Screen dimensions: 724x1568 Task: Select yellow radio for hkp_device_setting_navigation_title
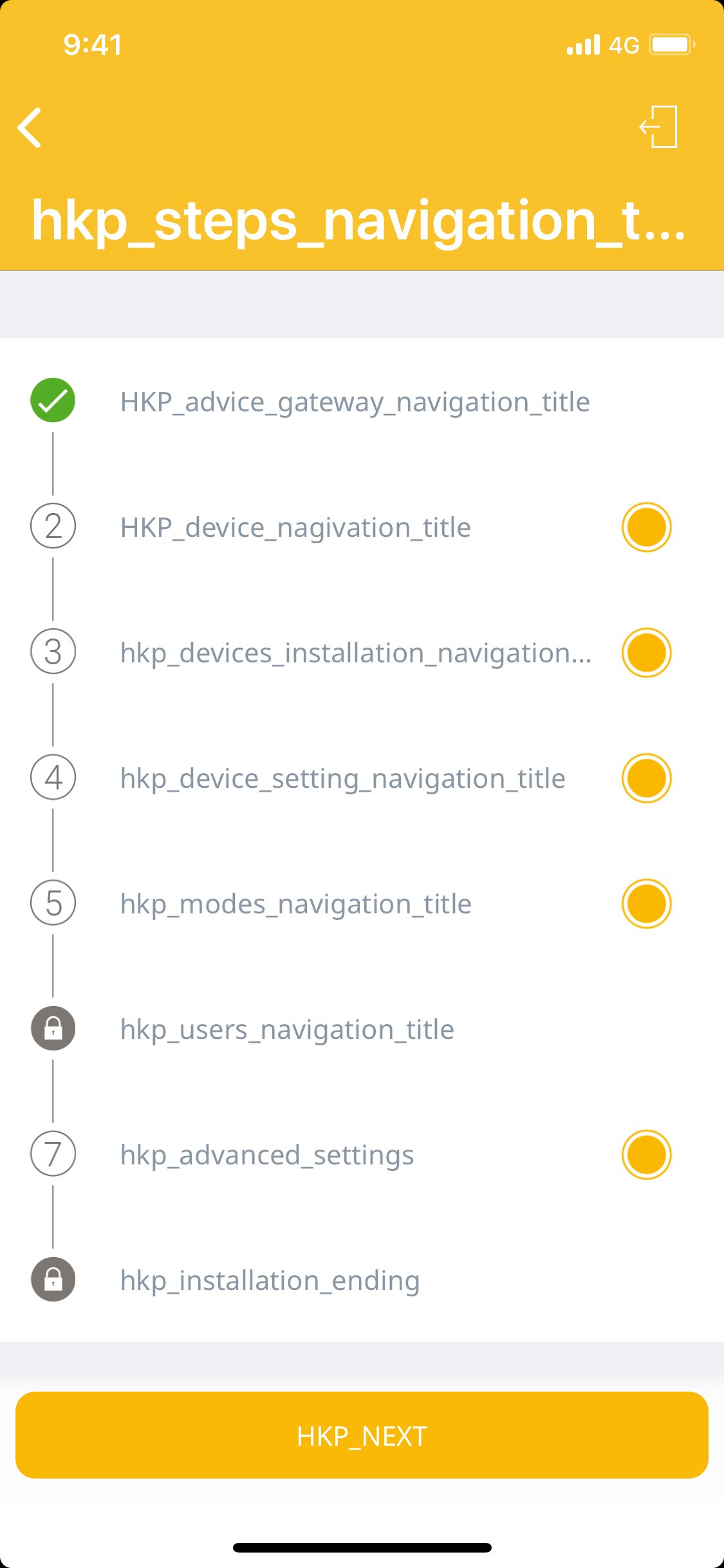(x=646, y=778)
